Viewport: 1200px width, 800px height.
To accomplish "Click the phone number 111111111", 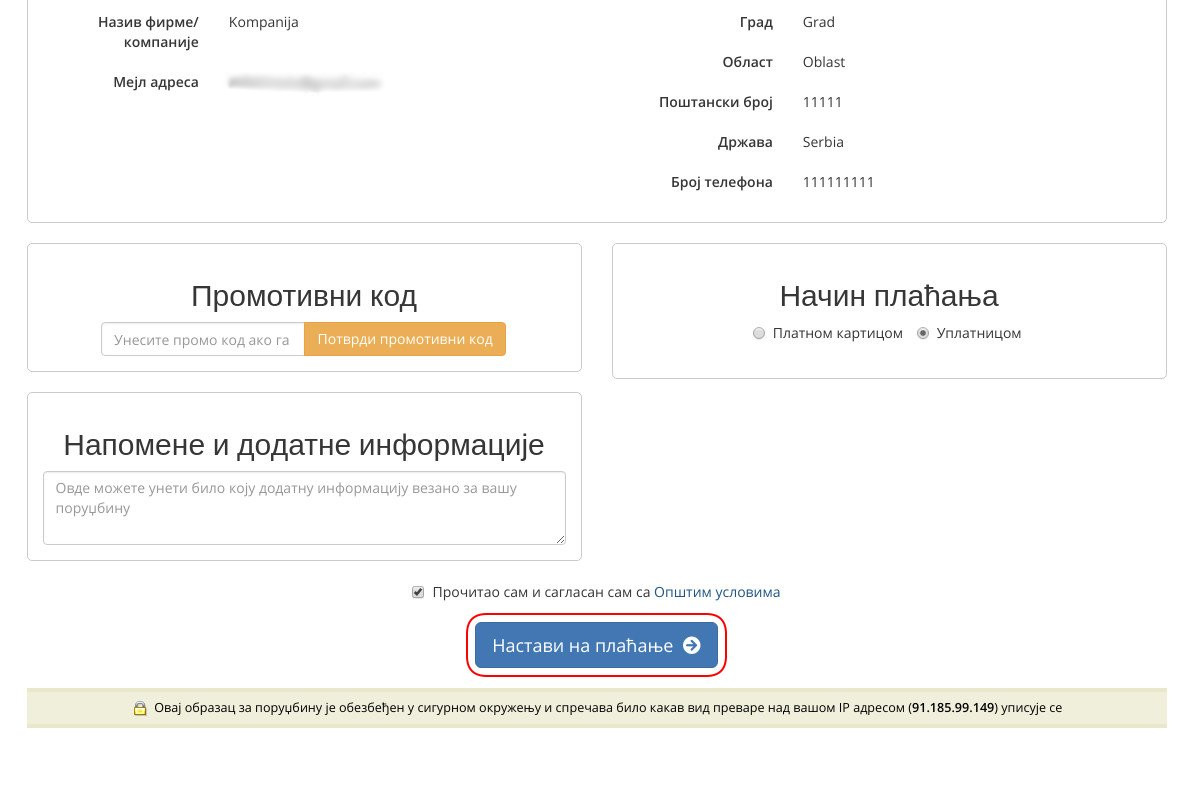I will (838, 182).
